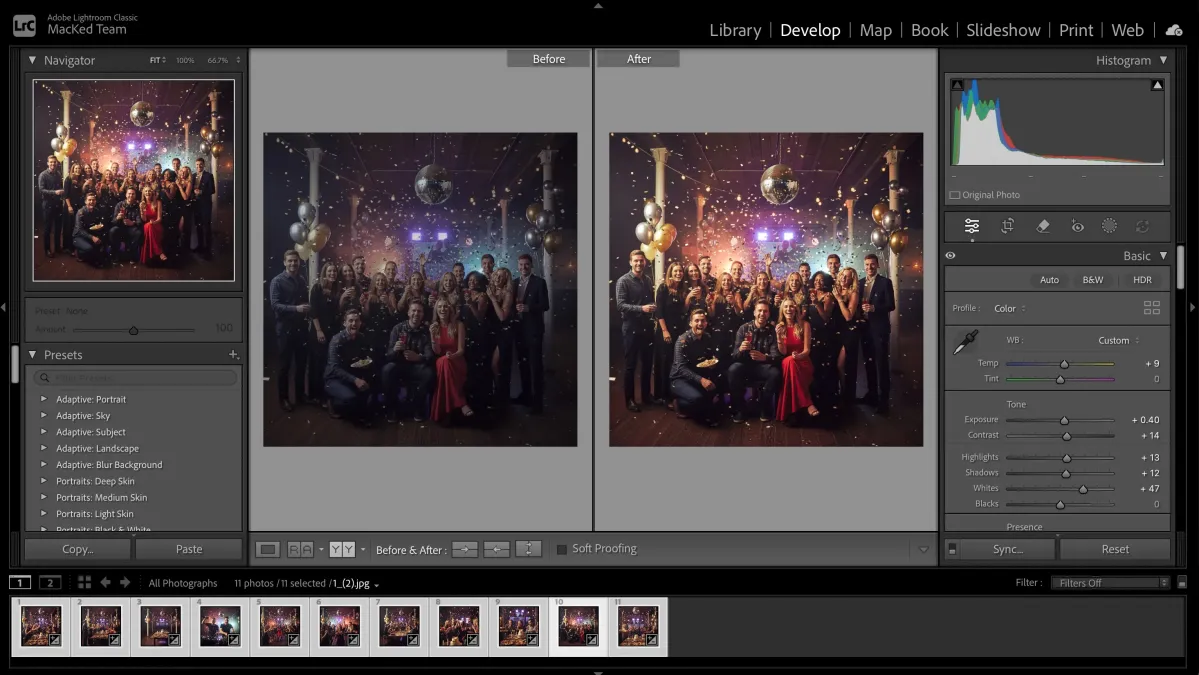
Task: Open the Filters Off dropdown
Action: pyautogui.click(x=1110, y=582)
